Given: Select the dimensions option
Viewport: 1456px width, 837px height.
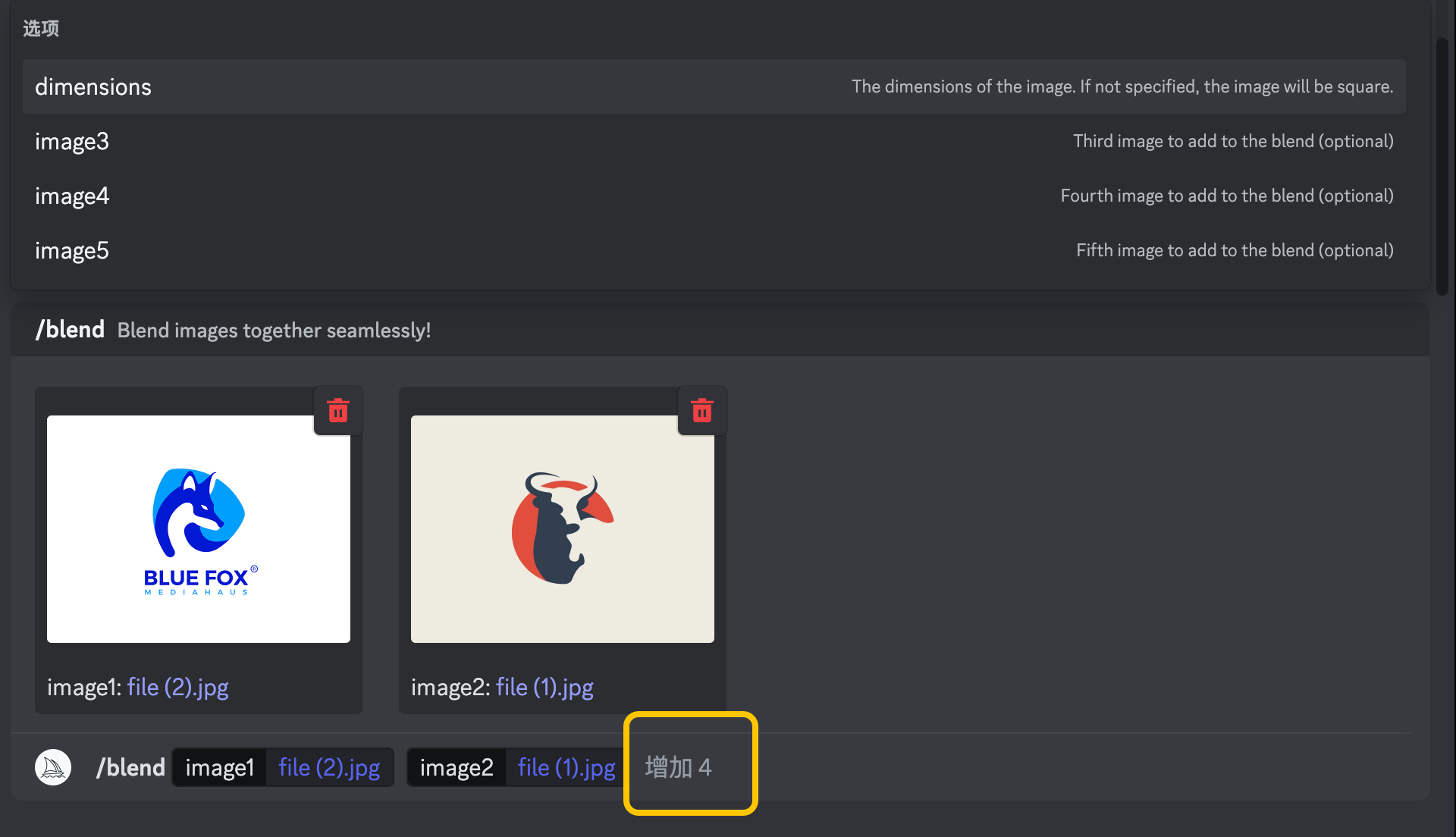Looking at the screenshot, I should tap(714, 86).
